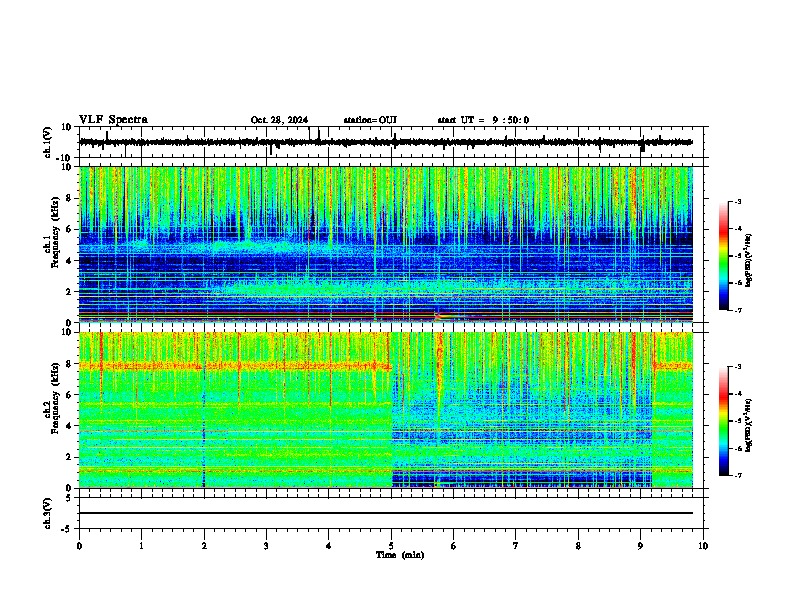
Task: Click the time axis tick label '10'
Action: [x=703, y=546]
